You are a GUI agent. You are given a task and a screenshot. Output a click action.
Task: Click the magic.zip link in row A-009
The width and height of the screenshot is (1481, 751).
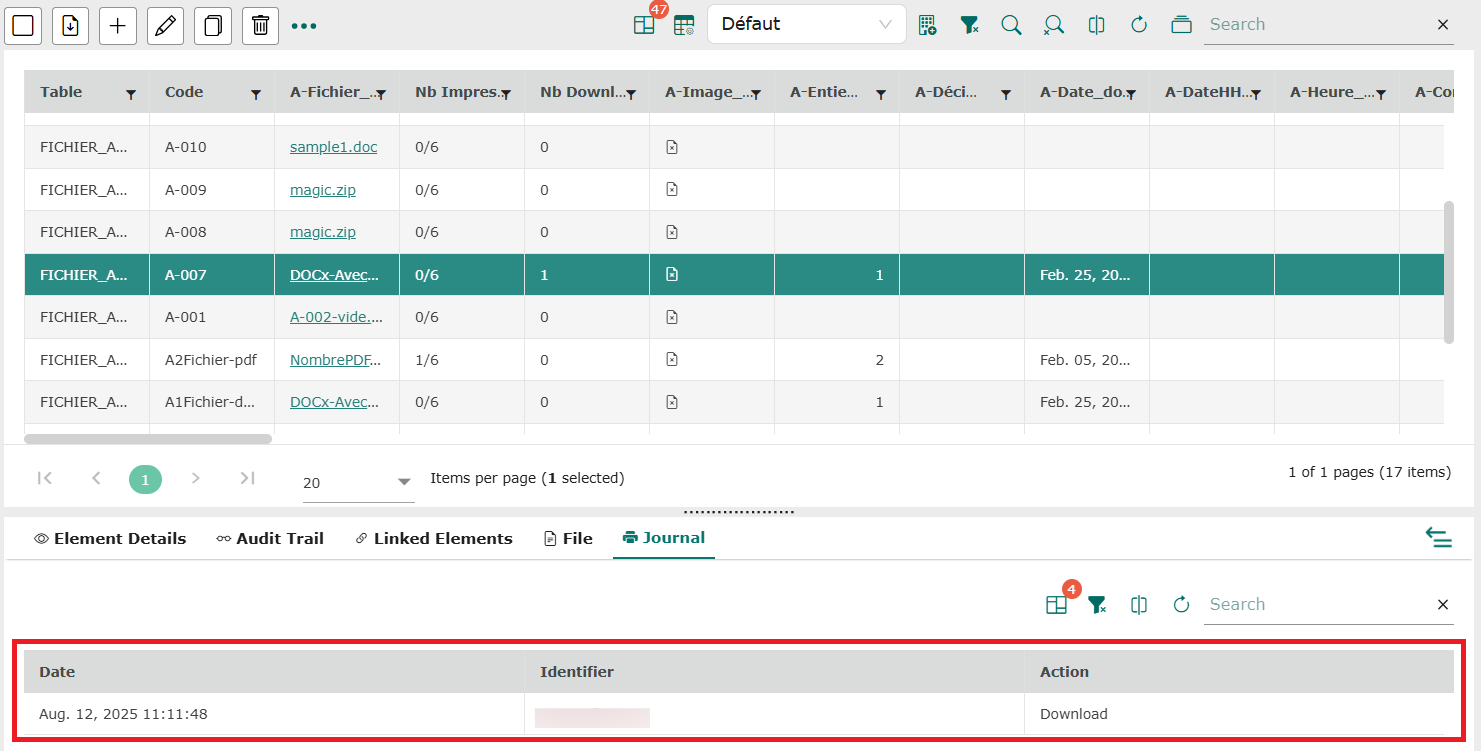click(322, 190)
